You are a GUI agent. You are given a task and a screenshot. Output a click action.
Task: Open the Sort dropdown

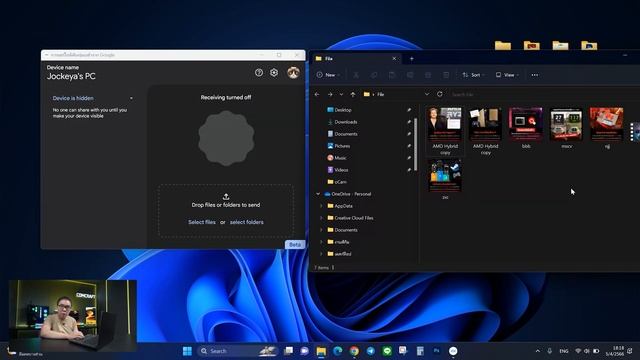[x=473, y=75]
